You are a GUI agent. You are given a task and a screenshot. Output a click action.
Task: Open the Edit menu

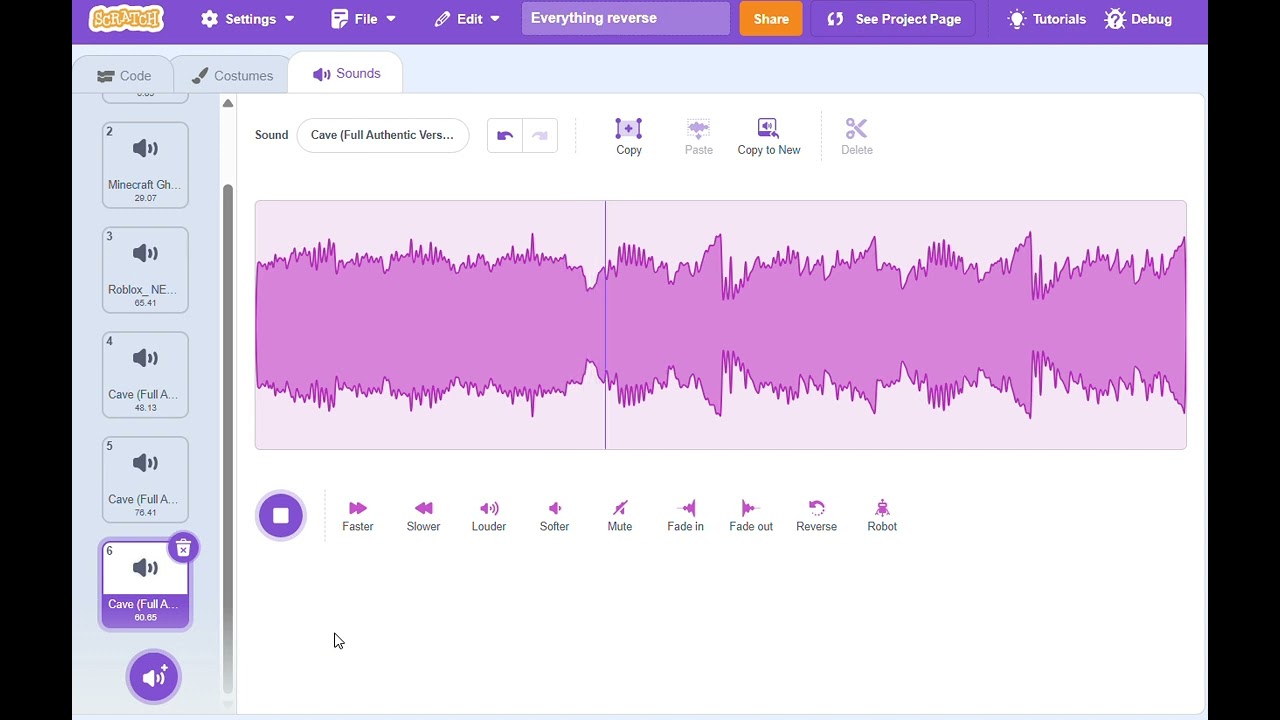[467, 19]
